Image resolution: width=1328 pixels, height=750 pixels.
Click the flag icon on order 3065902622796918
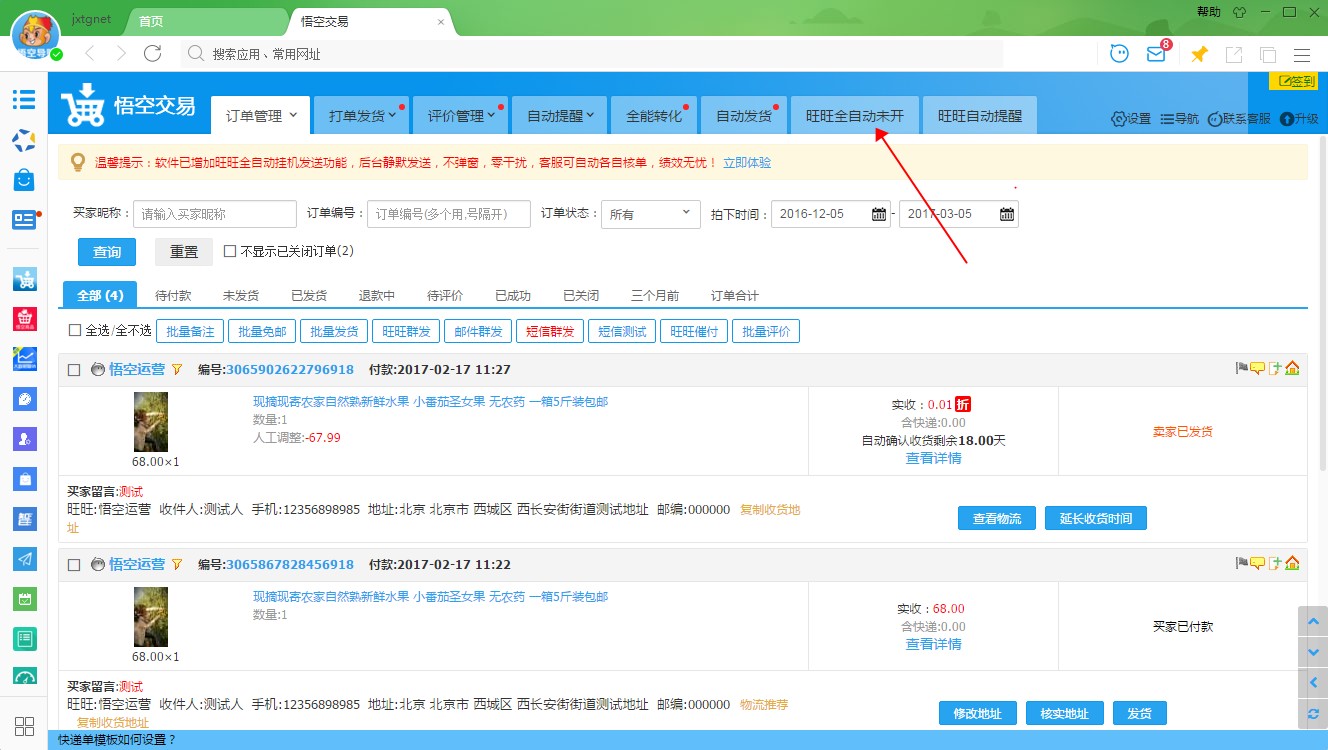click(x=1242, y=369)
